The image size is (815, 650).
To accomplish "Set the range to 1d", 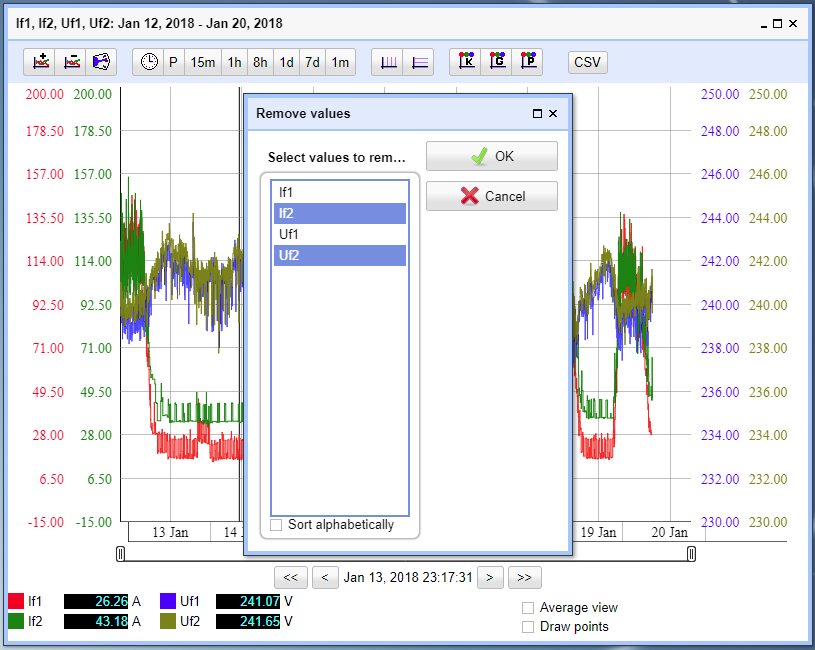I will tap(286, 62).
